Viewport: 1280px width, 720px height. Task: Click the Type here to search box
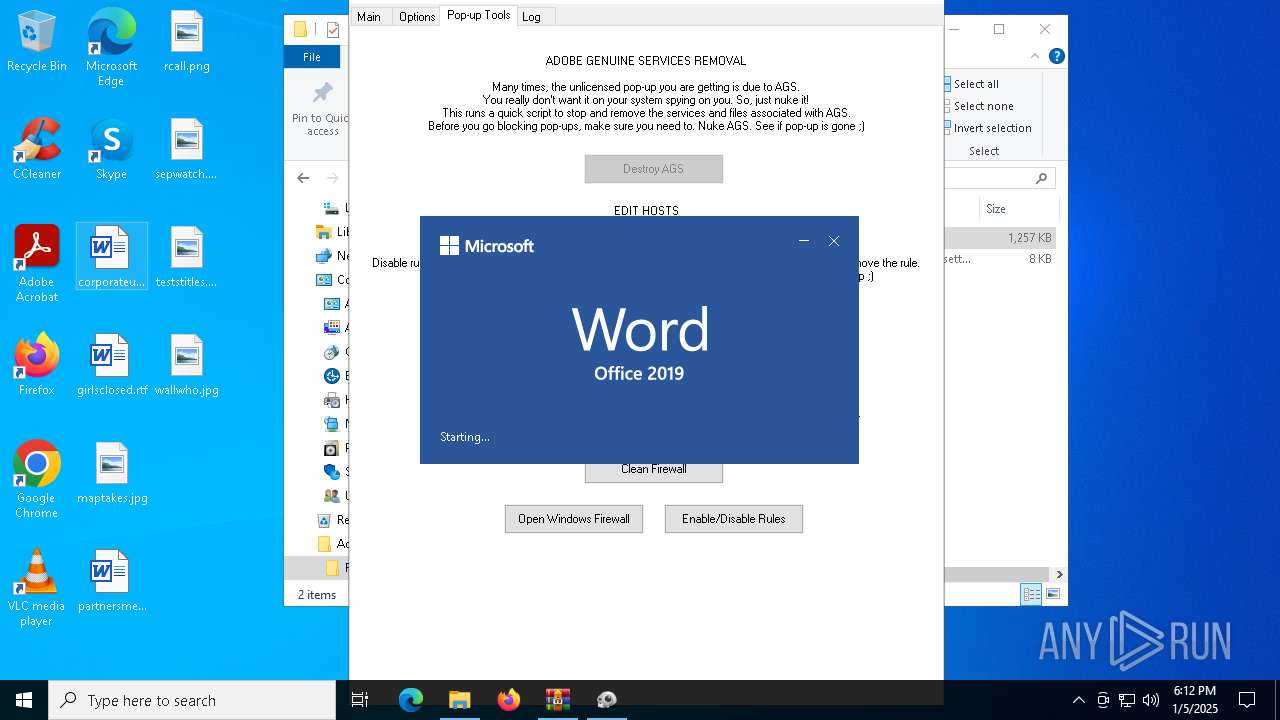[x=192, y=700]
